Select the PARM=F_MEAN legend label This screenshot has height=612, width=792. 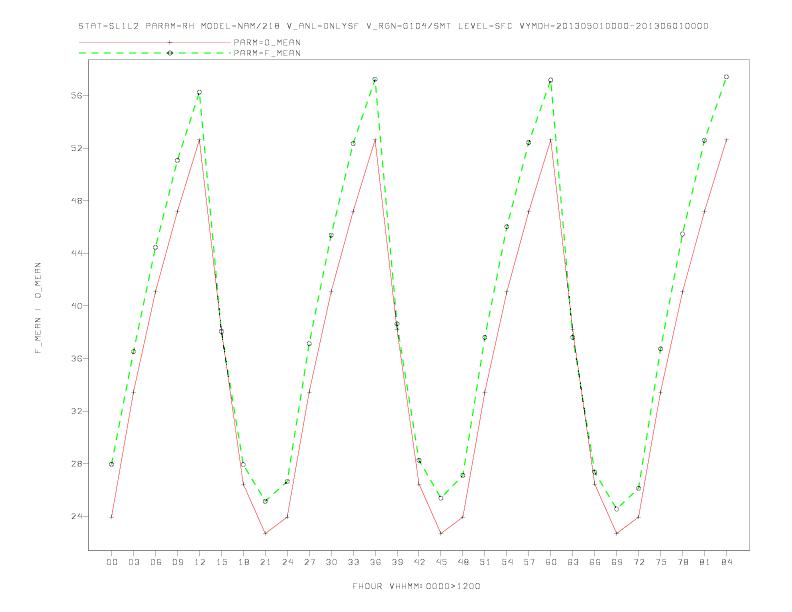tap(267, 53)
